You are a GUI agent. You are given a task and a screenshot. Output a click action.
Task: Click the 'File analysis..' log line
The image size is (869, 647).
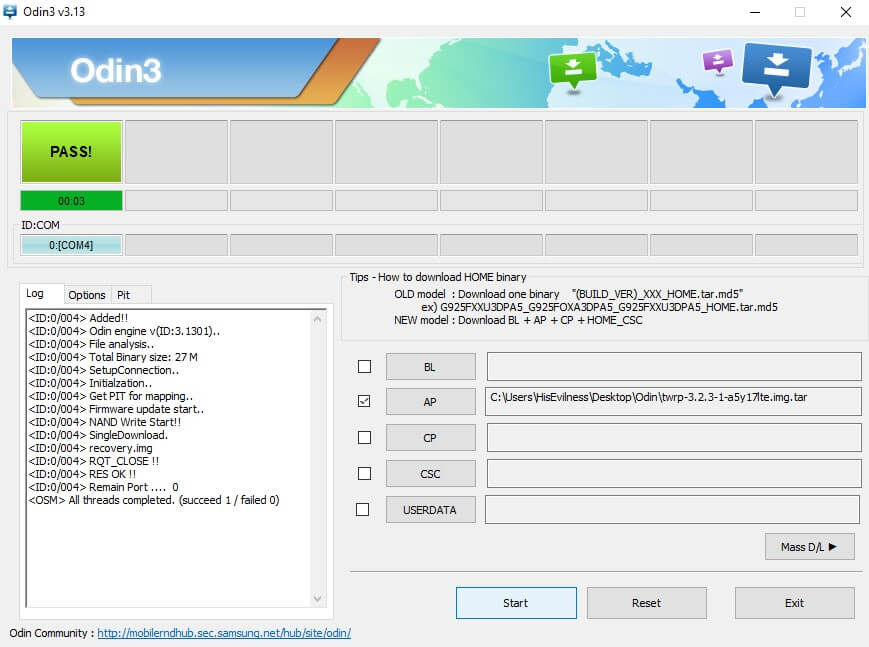[91, 344]
